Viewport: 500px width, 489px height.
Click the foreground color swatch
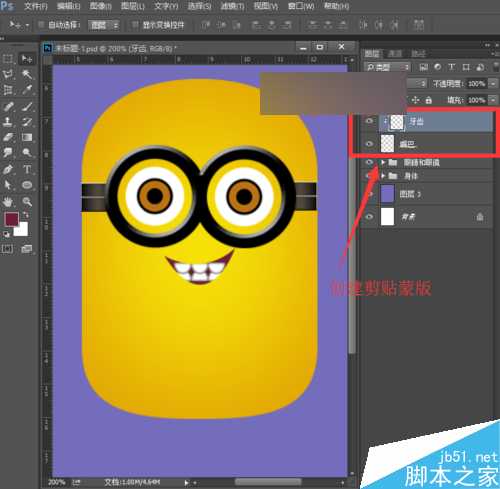coord(11,219)
